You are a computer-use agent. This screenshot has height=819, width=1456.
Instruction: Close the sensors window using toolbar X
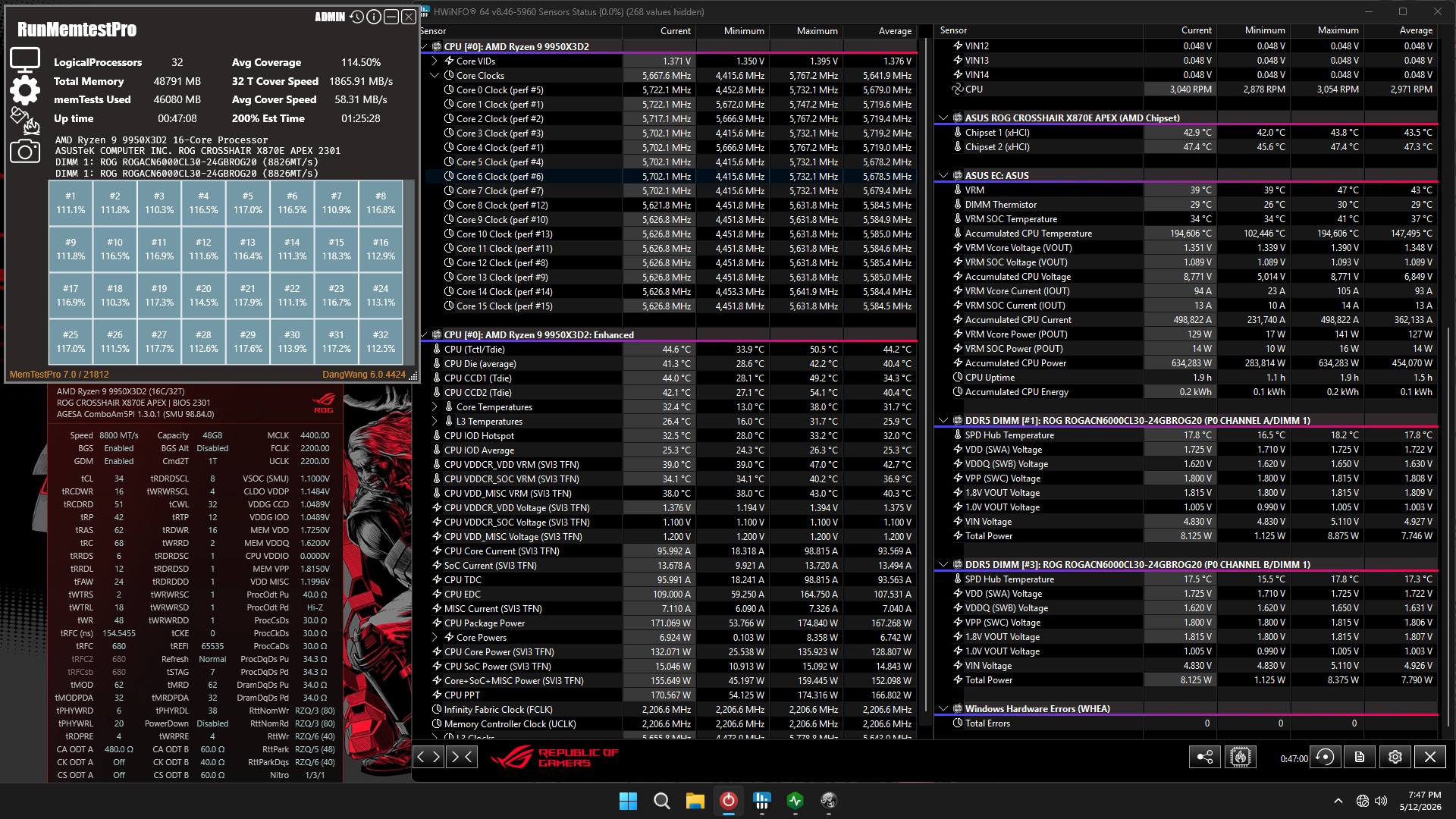1430,757
